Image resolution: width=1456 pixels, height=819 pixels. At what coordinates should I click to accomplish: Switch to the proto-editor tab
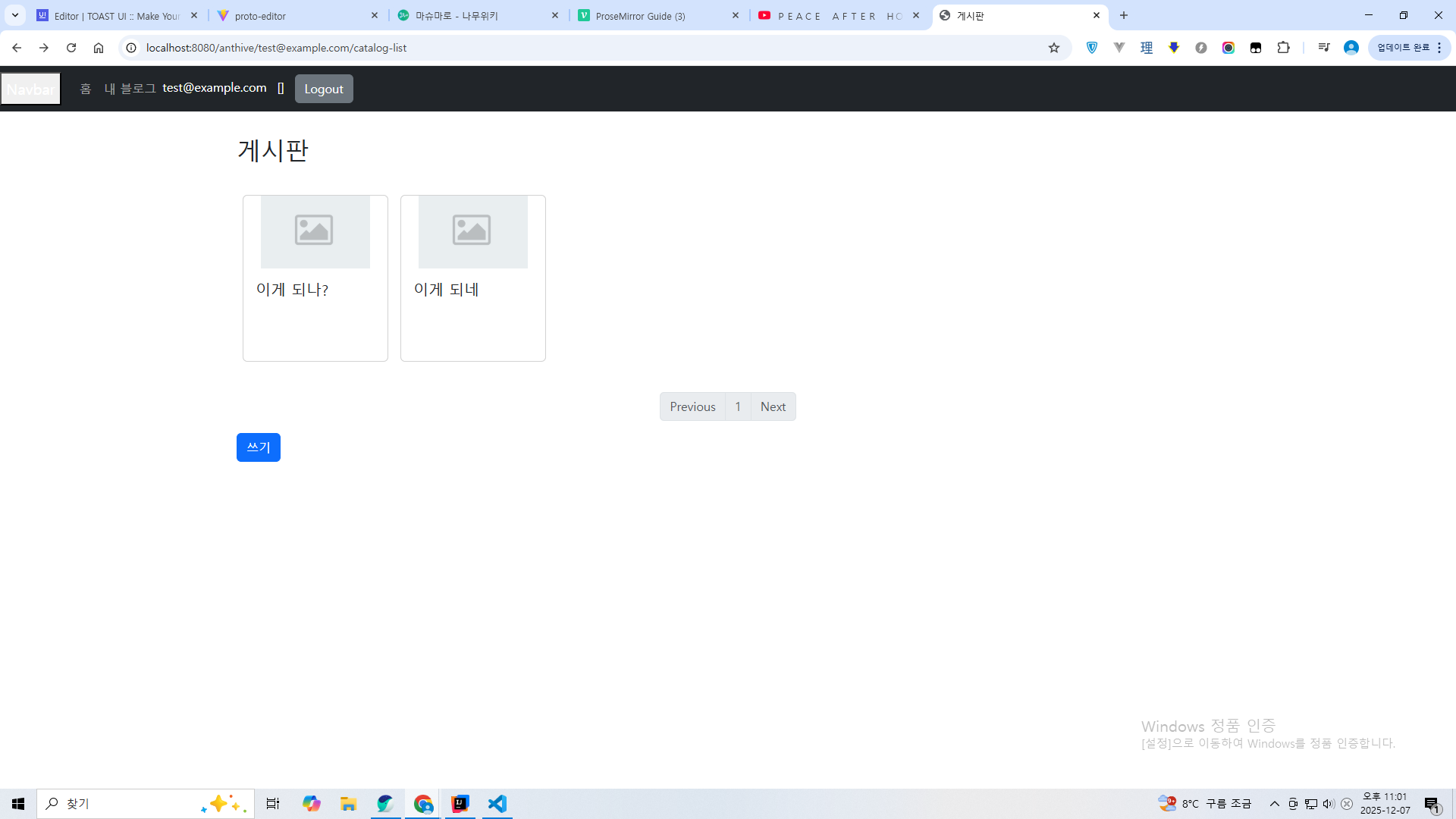297,16
